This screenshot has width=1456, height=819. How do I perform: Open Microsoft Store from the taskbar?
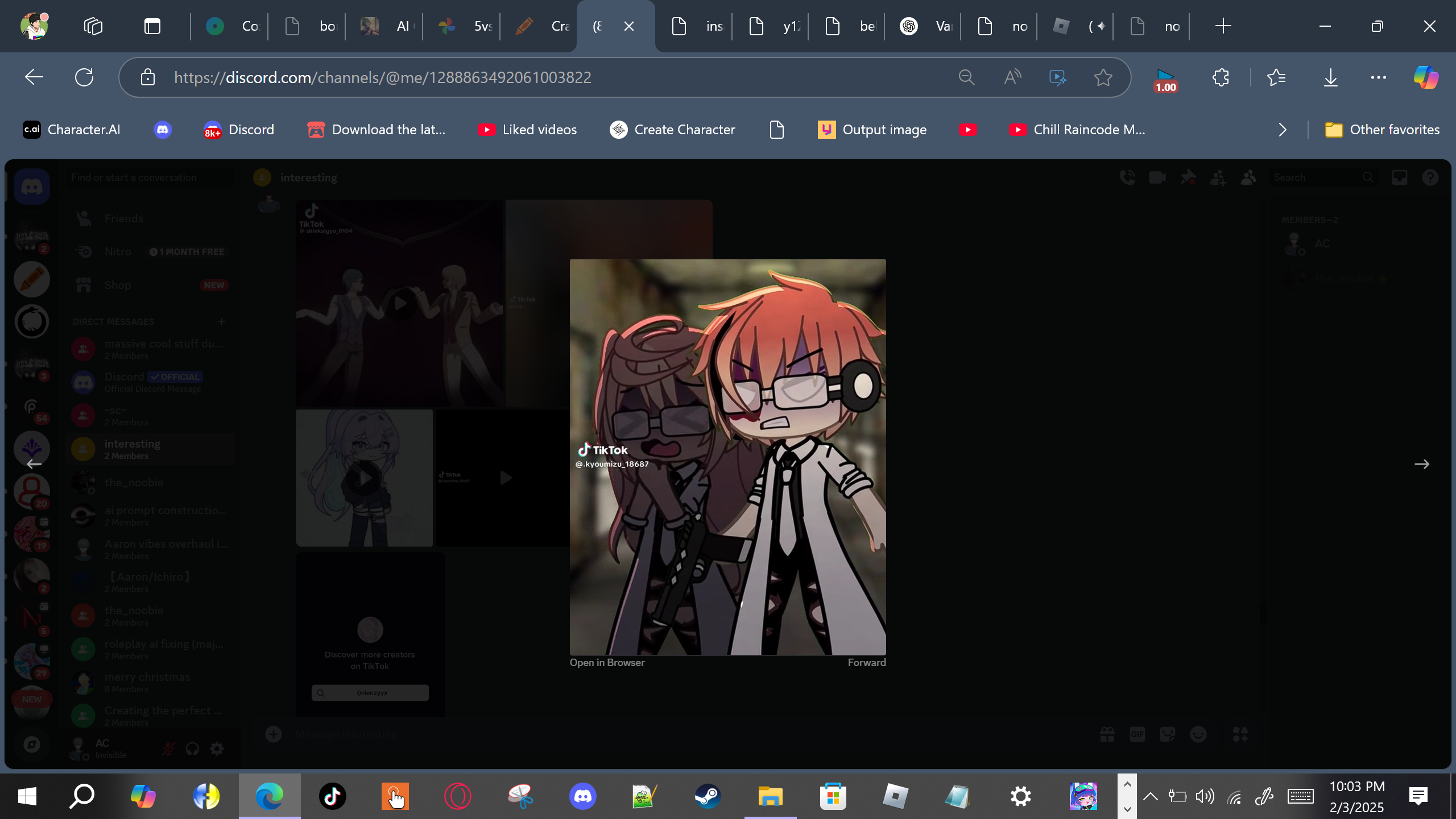click(833, 796)
